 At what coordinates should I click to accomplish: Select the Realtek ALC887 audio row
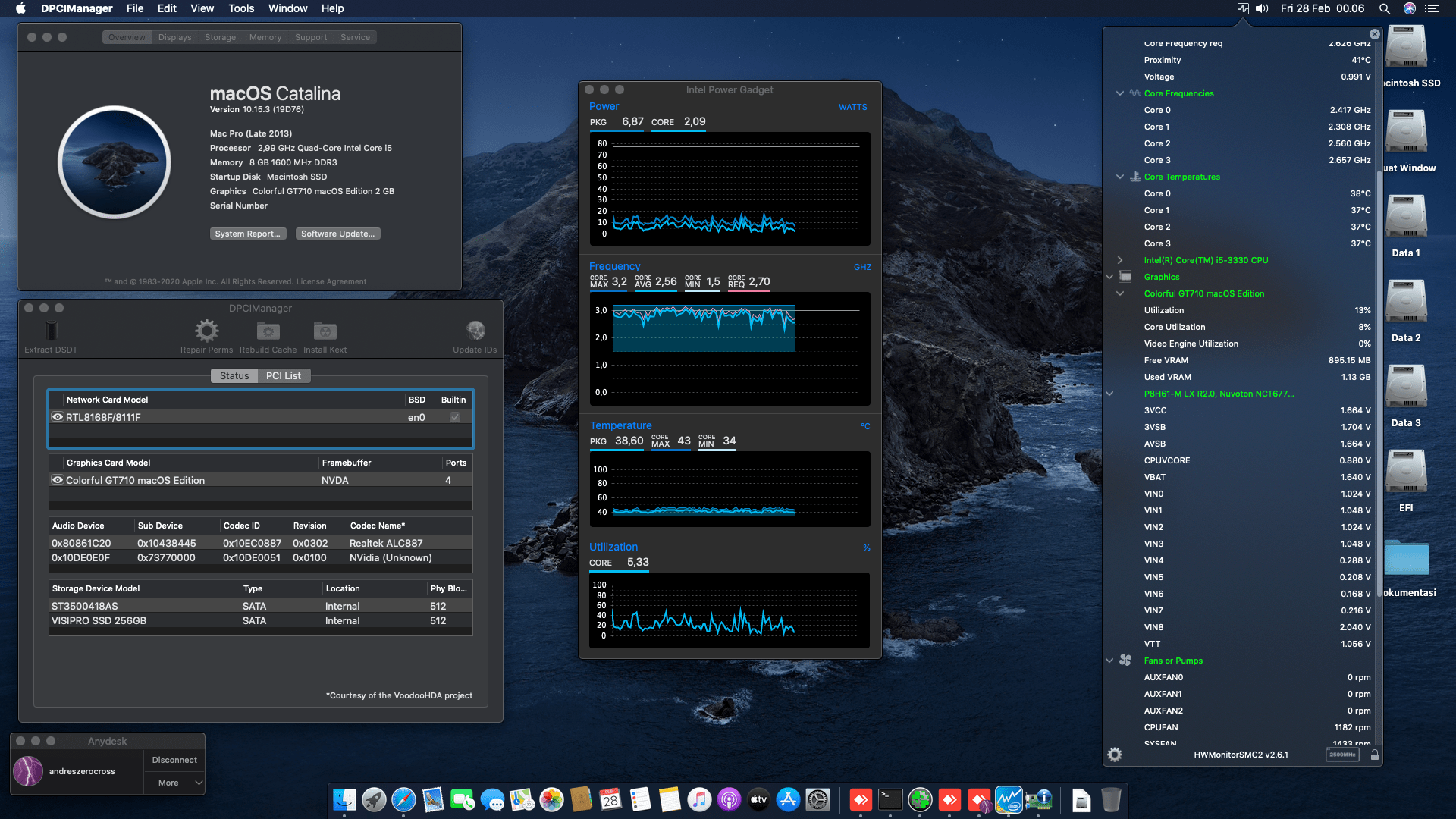pos(261,543)
